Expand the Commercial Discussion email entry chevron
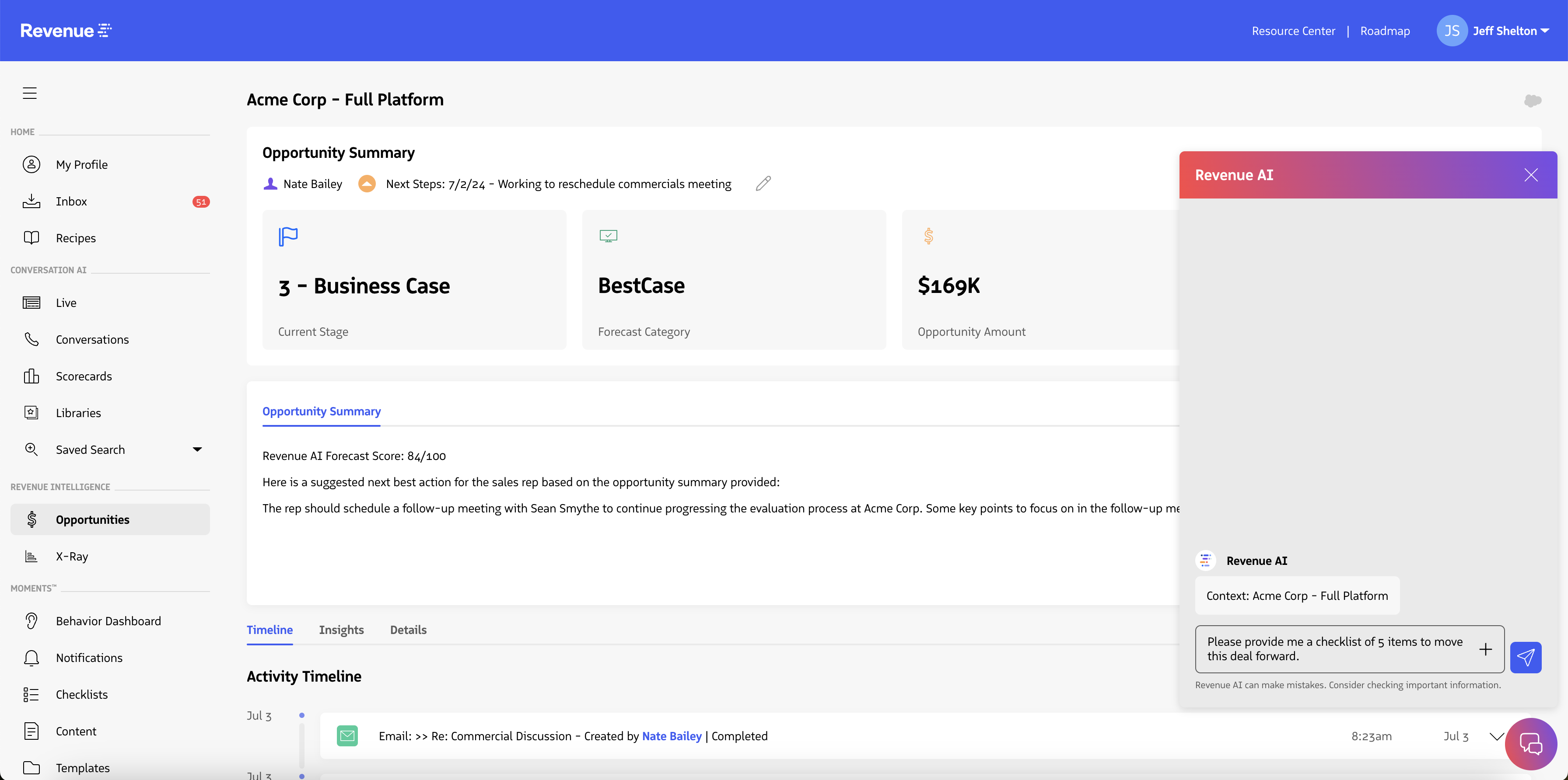This screenshot has height=780, width=1568. 1497,736
